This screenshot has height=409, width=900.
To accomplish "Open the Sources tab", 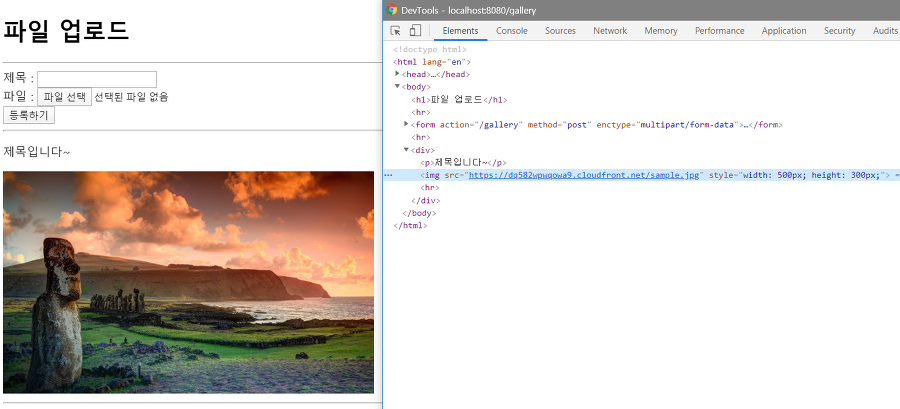I will pyautogui.click(x=560, y=31).
